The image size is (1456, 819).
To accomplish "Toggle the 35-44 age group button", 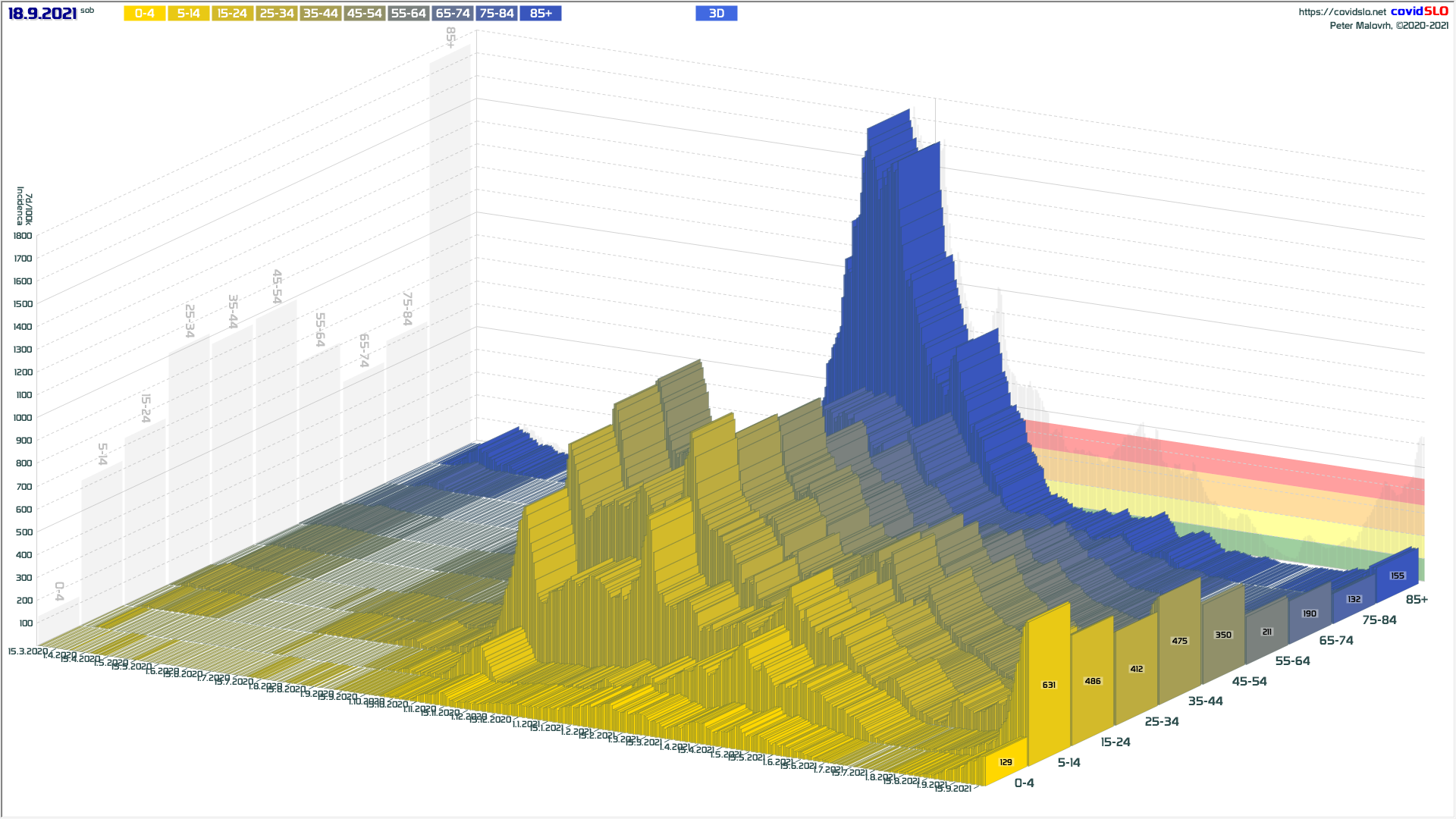I will [320, 14].
